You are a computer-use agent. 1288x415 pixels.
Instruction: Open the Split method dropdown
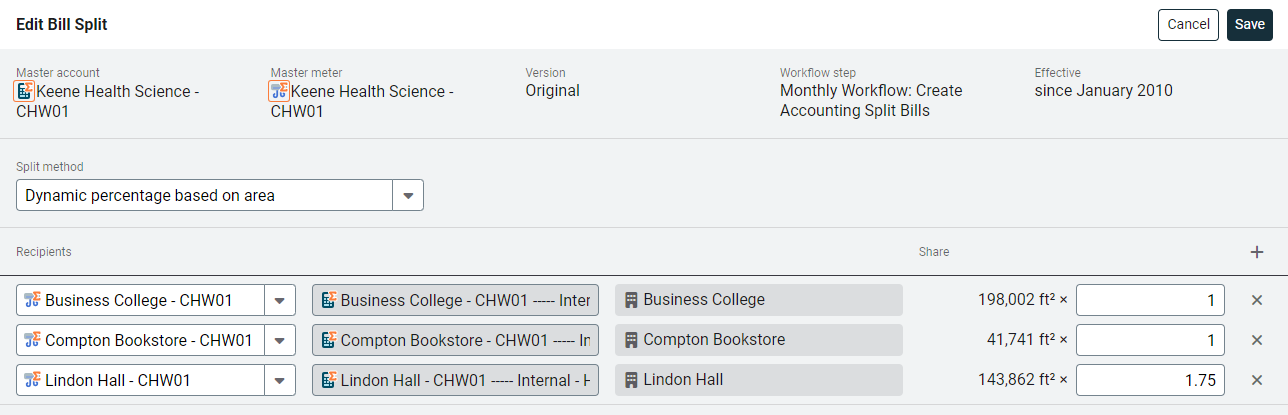tap(408, 196)
